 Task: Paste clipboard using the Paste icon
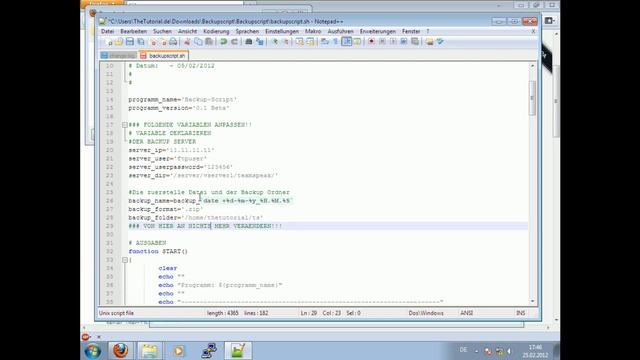[209, 42]
